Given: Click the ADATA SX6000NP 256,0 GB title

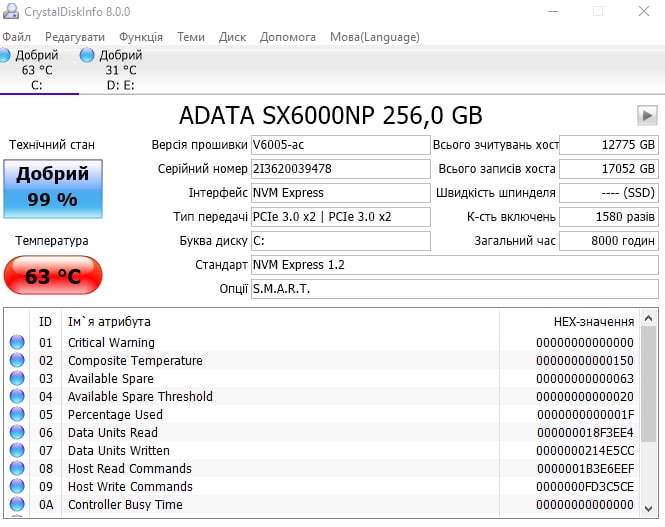Looking at the screenshot, I should point(331,116).
